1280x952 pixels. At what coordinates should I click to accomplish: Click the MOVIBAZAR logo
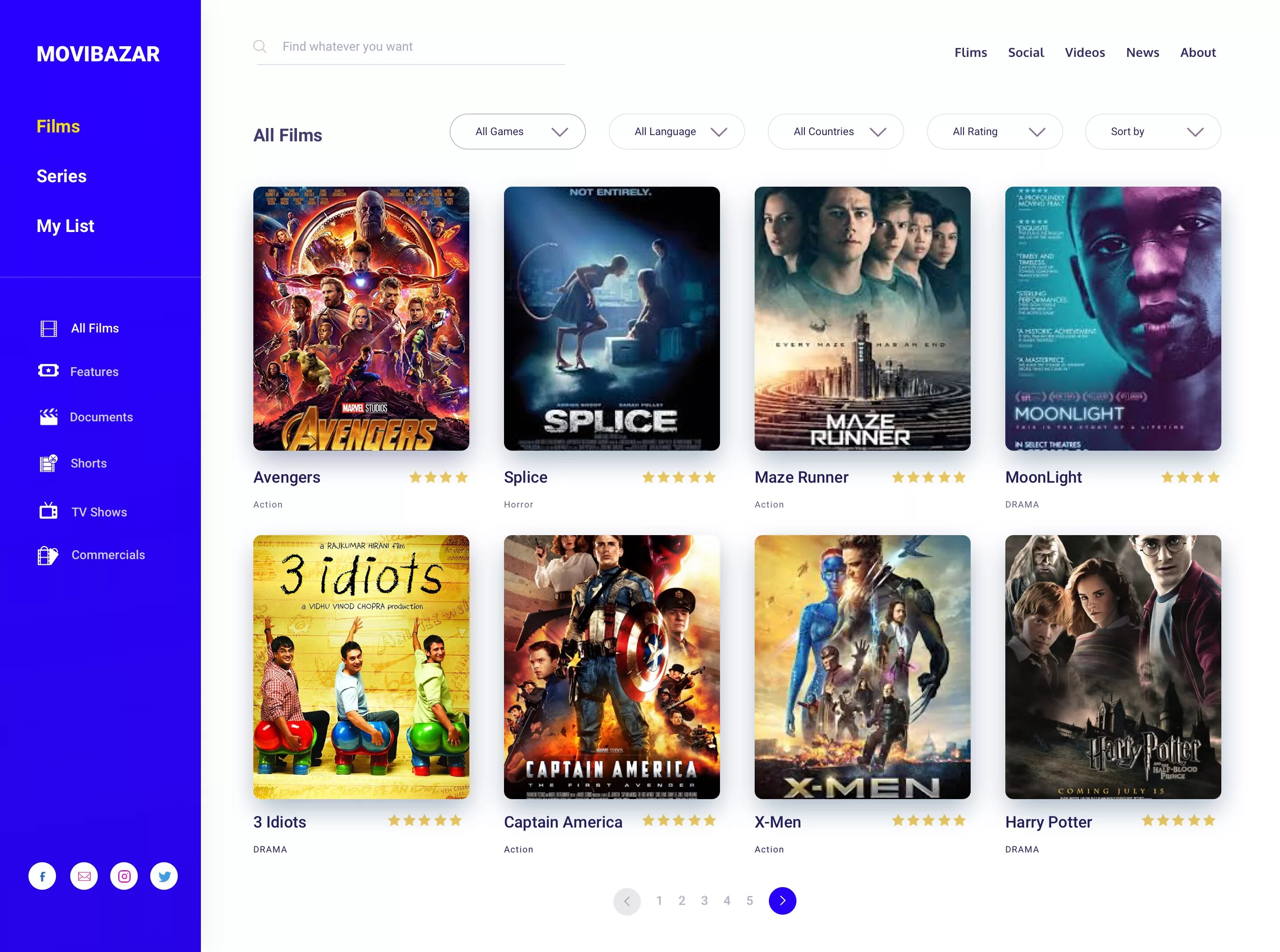tap(98, 54)
